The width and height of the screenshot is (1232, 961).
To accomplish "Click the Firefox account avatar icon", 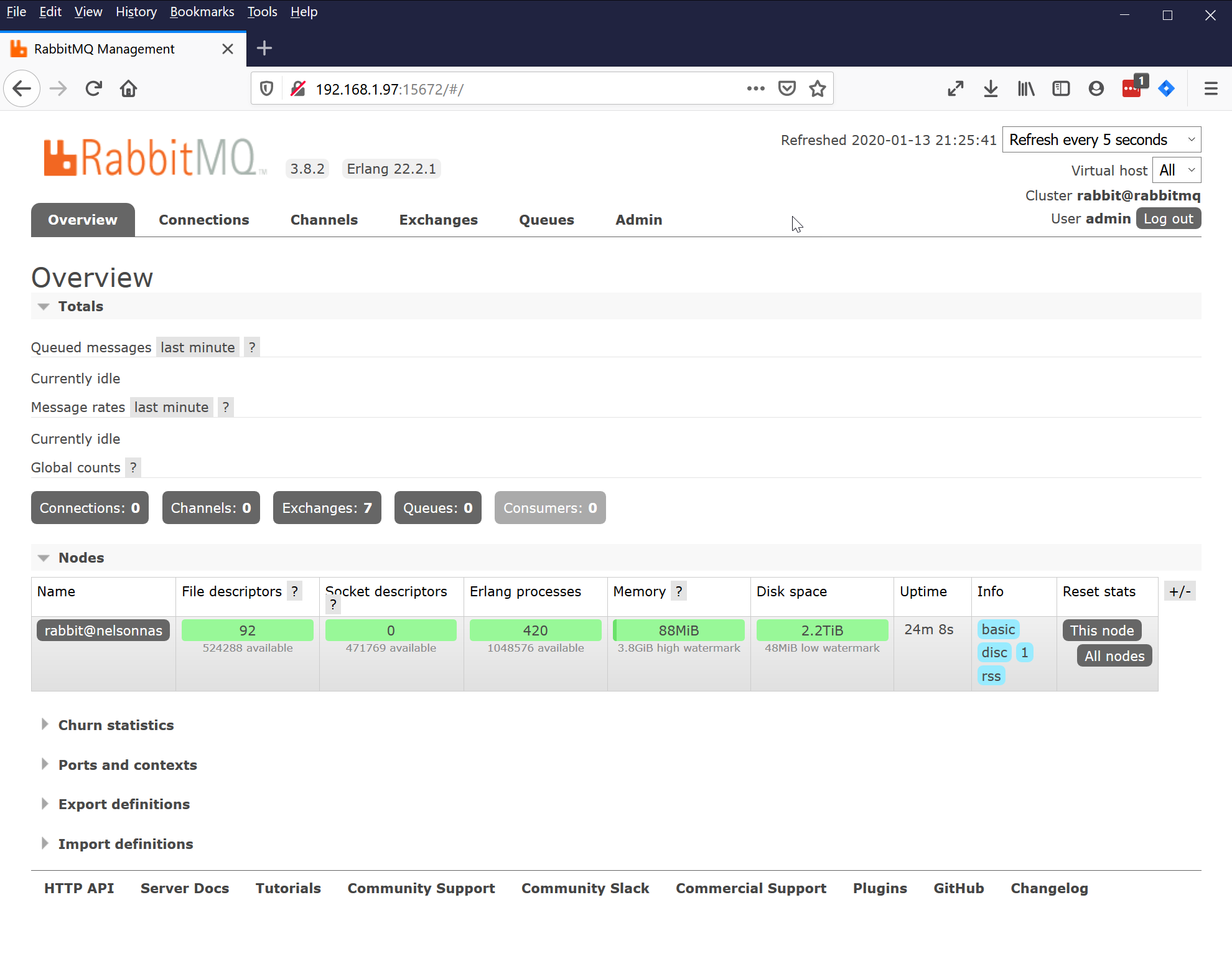I will point(1096,89).
